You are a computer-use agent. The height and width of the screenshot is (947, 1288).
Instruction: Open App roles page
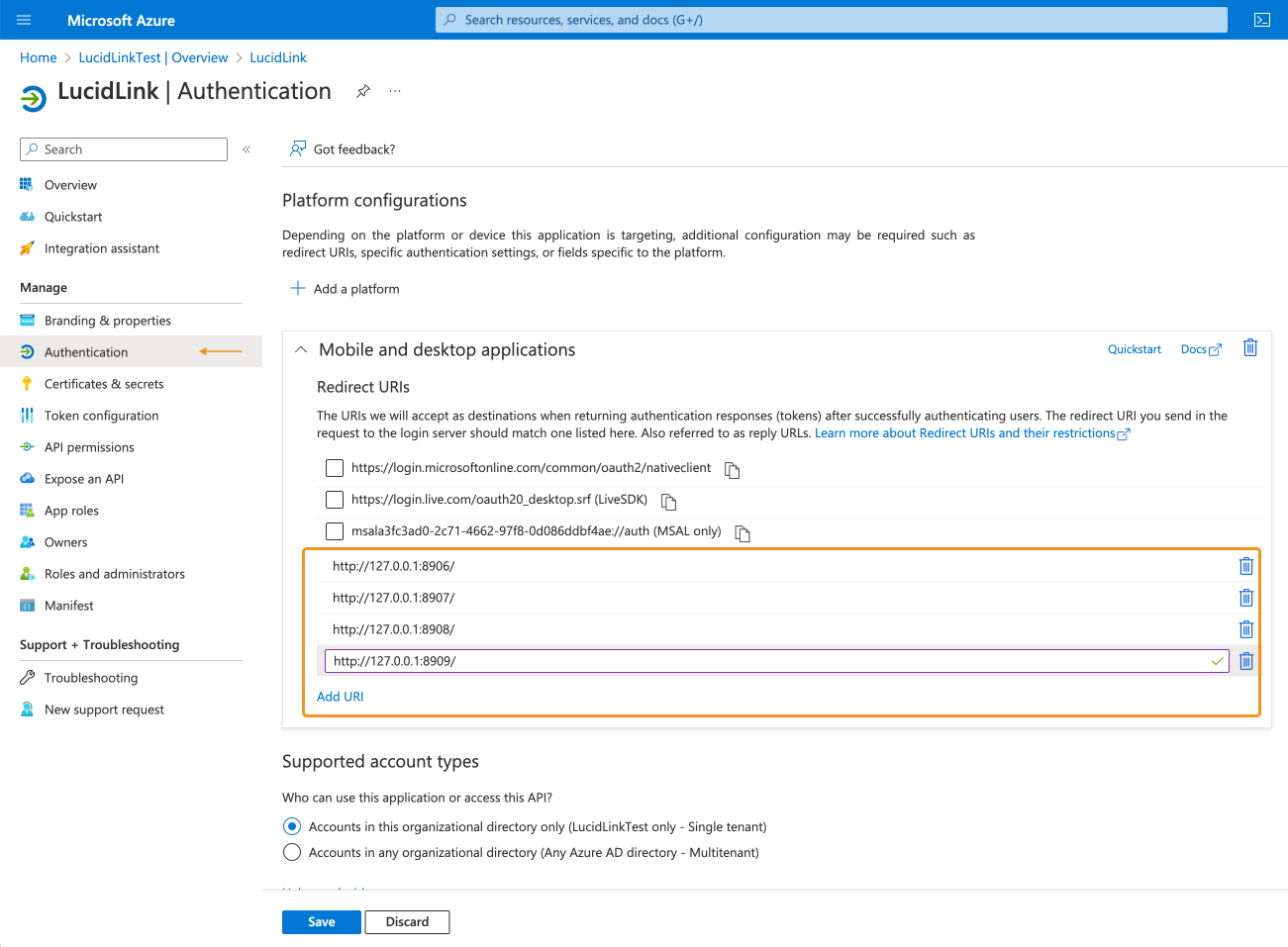[71, 511]
